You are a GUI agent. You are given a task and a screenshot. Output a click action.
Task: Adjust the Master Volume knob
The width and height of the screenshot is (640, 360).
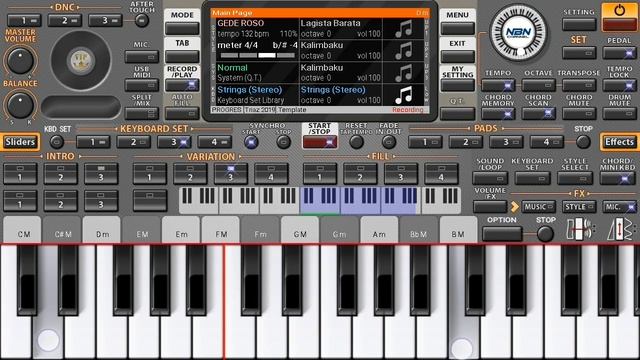point(20,61)
